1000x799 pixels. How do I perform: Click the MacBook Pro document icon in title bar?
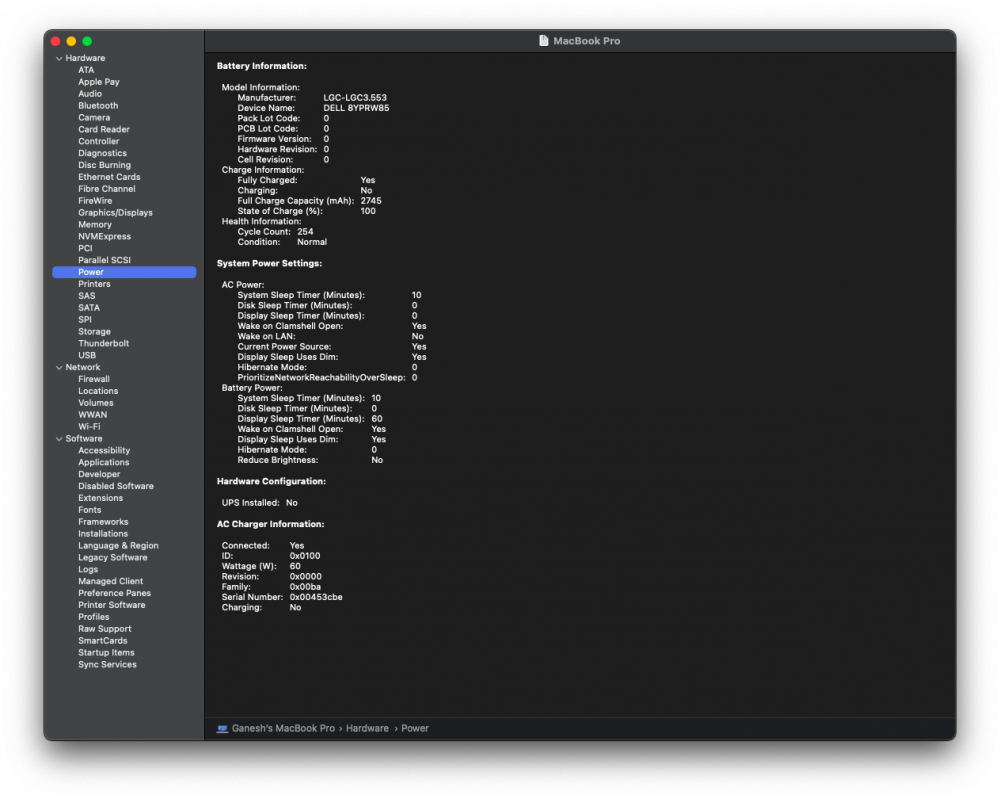(x=543, y=41)
